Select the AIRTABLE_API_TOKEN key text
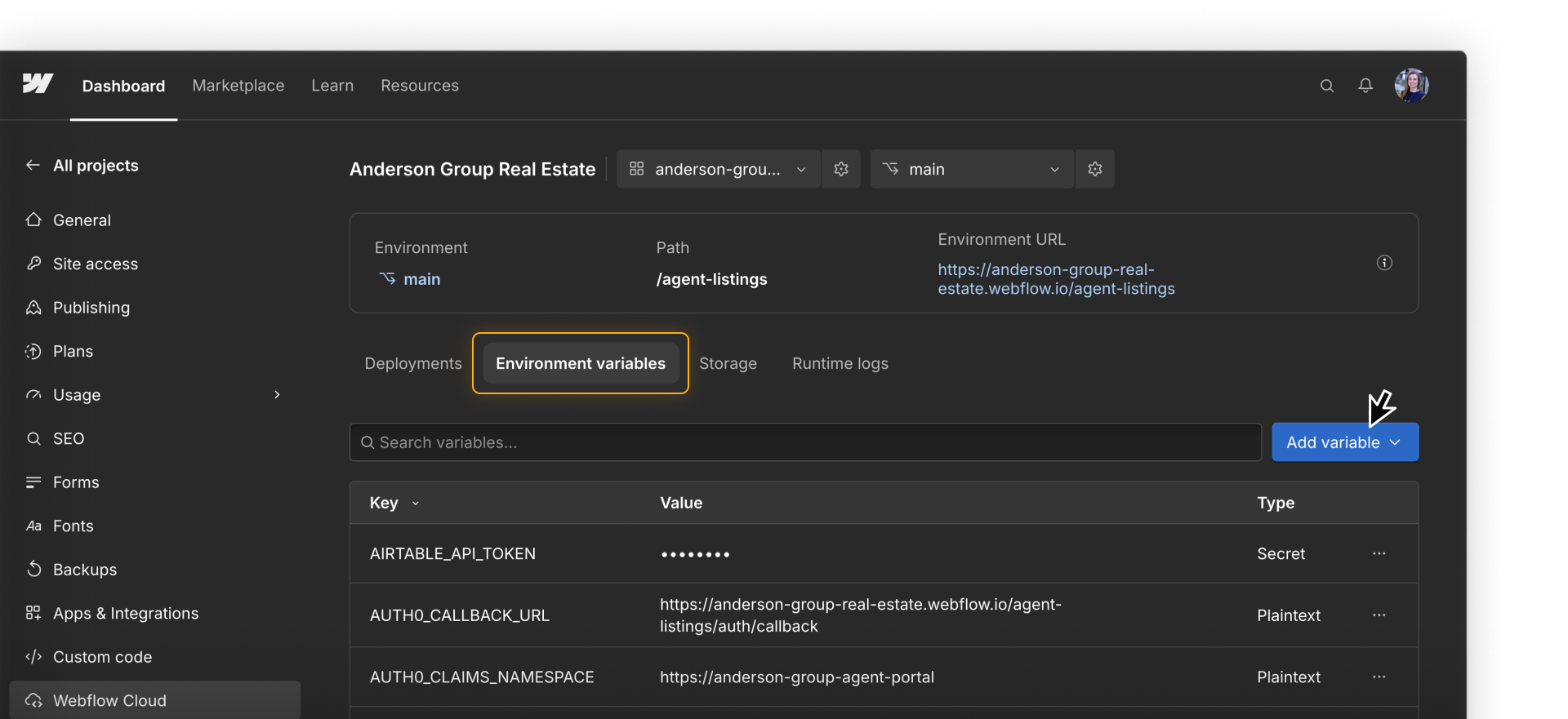This screenshot has width=1568, height=719. (452, 553)
